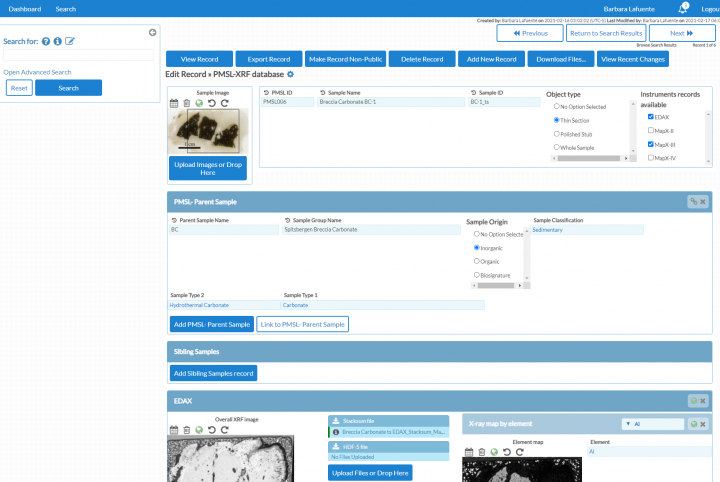Select No Option Selected under Object type

557,106
